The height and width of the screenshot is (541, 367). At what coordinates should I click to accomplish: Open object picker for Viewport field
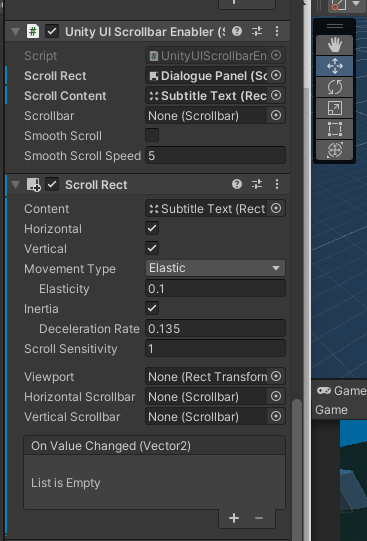pyautogui.click(x=276, y=376)
